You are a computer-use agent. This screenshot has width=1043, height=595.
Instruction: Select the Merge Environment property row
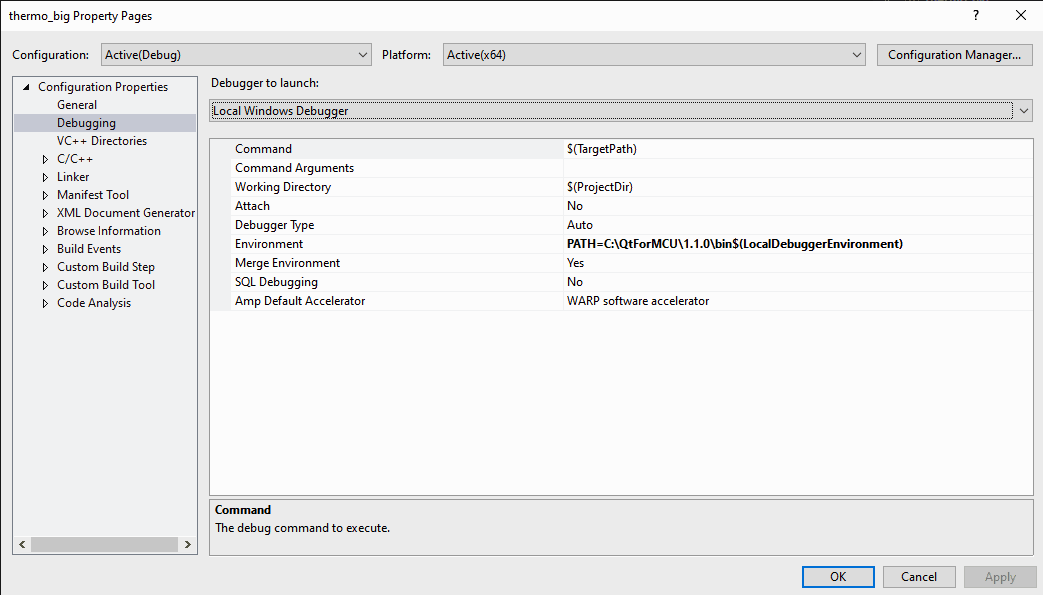click(x=288, y=263)
